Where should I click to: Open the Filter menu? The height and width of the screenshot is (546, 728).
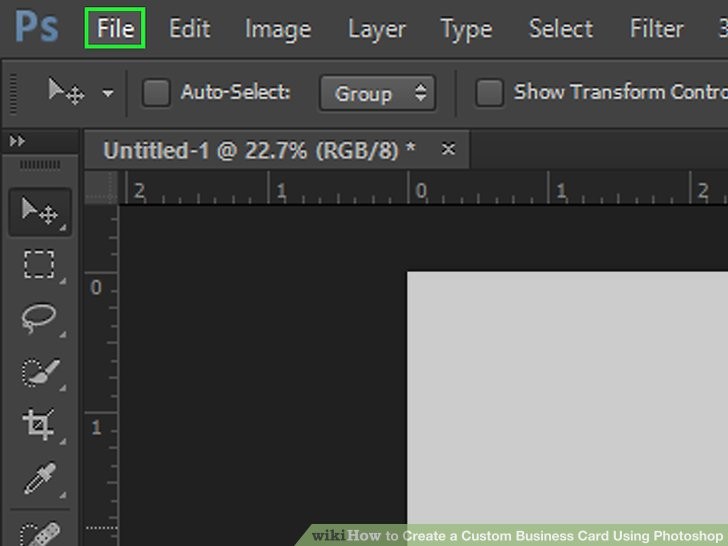(656, 29)
